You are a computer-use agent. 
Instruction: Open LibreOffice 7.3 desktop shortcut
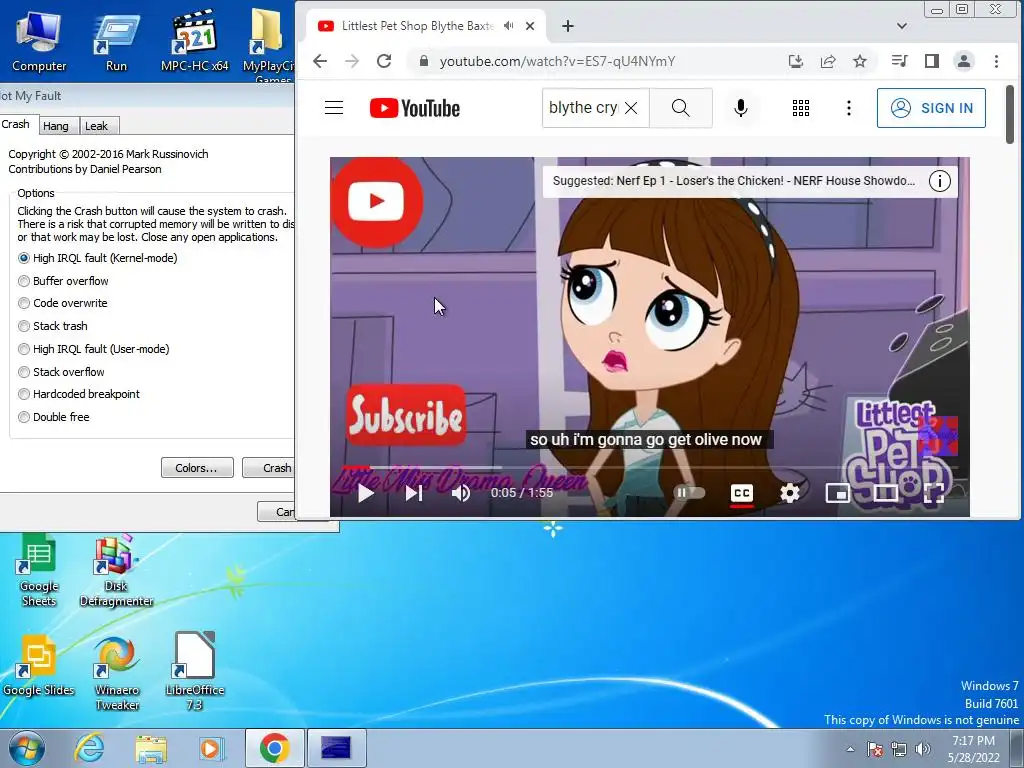pyautogui.click(x=195, y=671)
